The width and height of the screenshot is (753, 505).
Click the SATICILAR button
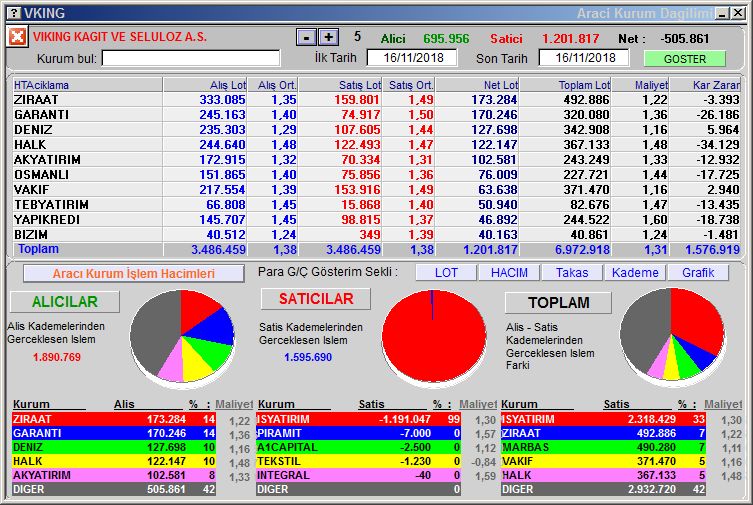316,299
